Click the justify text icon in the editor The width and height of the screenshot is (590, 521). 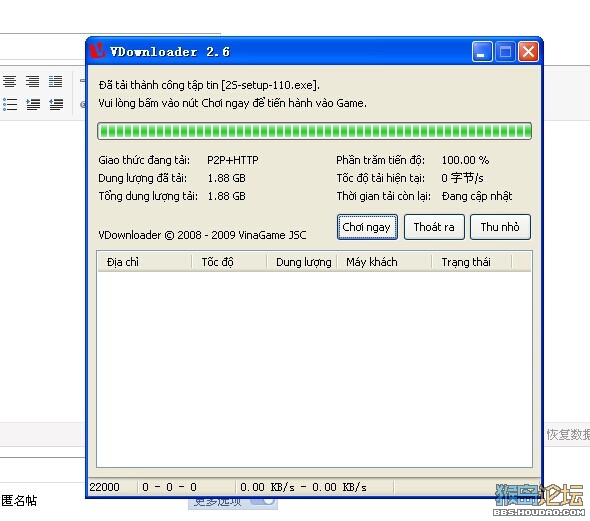(56, 81)
